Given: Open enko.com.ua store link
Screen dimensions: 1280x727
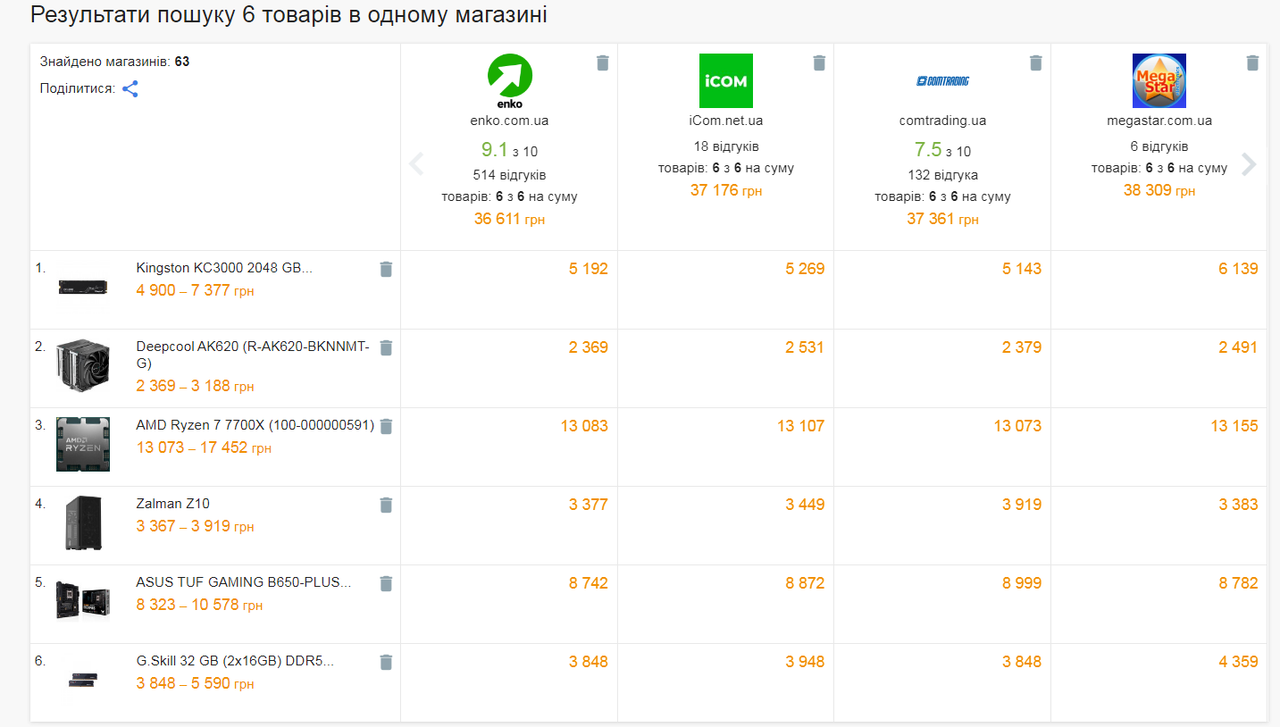Looking at the screenshot, I should [509, 121].
